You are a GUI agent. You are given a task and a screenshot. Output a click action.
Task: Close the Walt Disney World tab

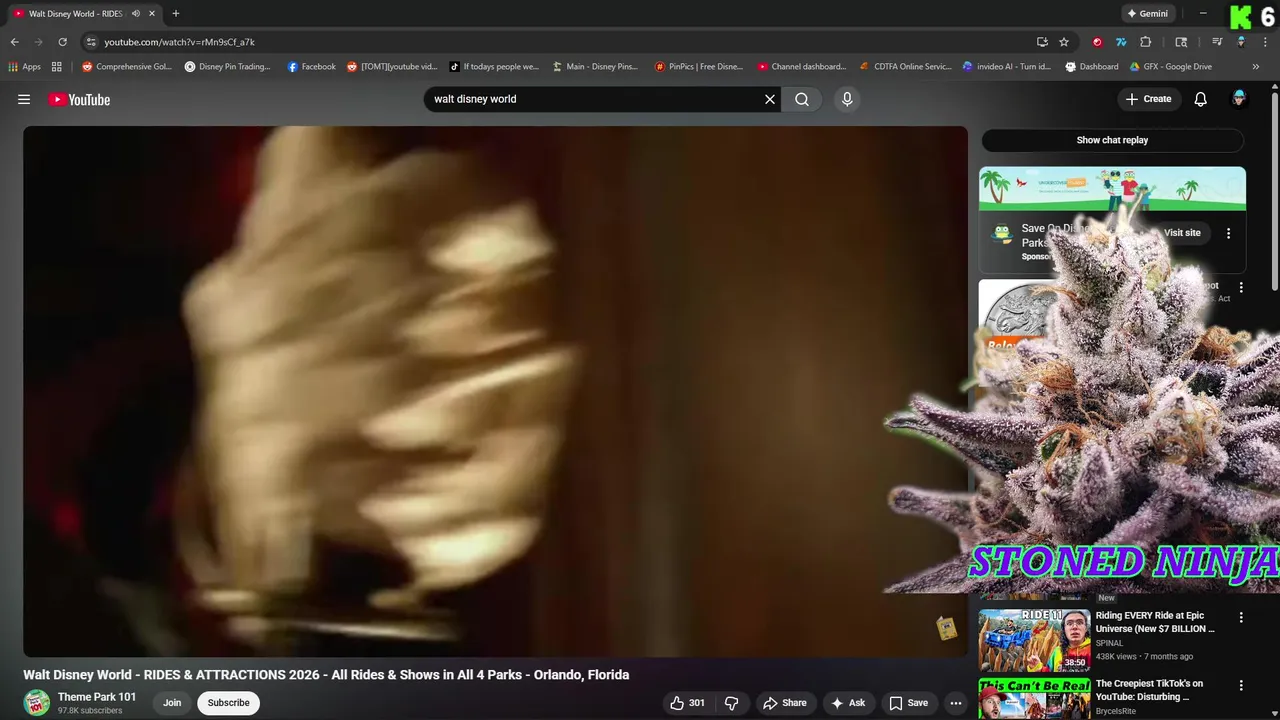[152, 14]
